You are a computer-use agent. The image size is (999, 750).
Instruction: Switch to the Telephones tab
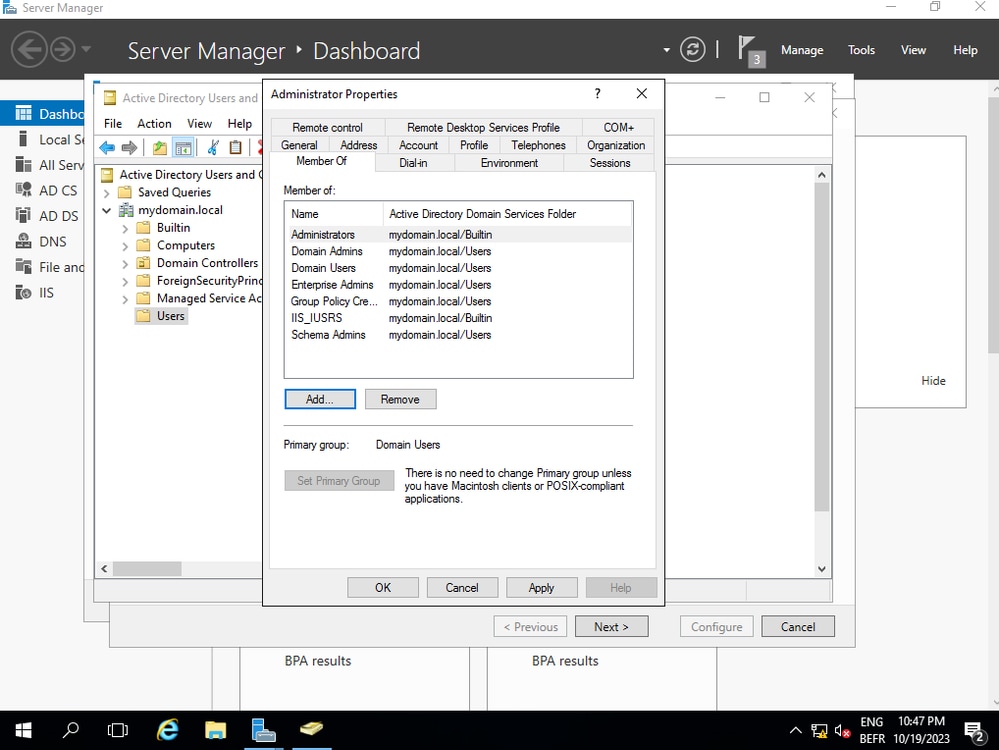(538, 145)
